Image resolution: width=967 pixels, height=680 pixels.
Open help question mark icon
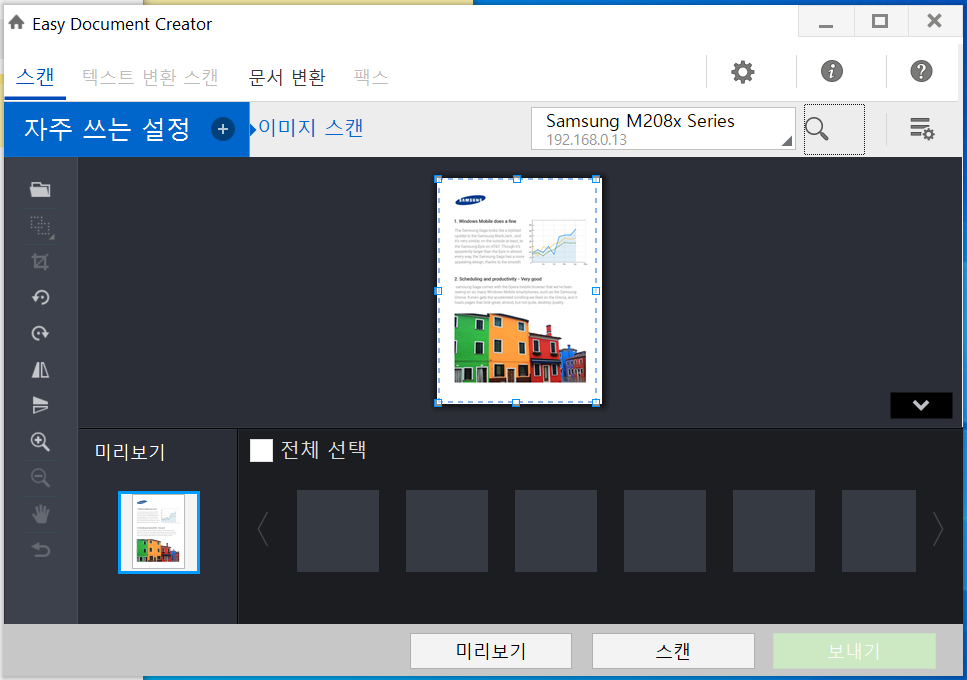pyautogui.click(x=921, y=72)
